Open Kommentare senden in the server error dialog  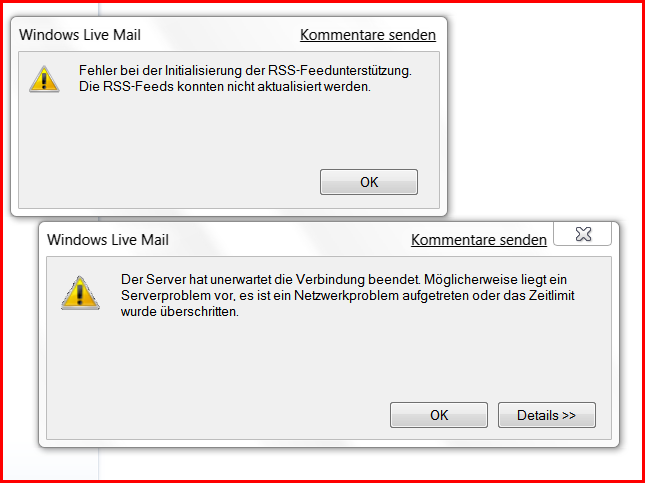[479, 240]
